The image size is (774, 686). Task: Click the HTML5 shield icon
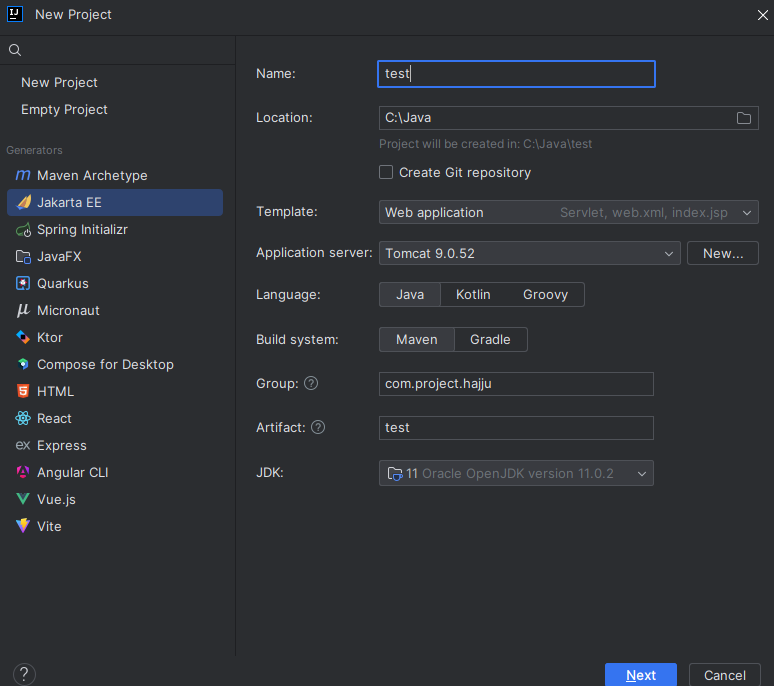pos(23,391)
